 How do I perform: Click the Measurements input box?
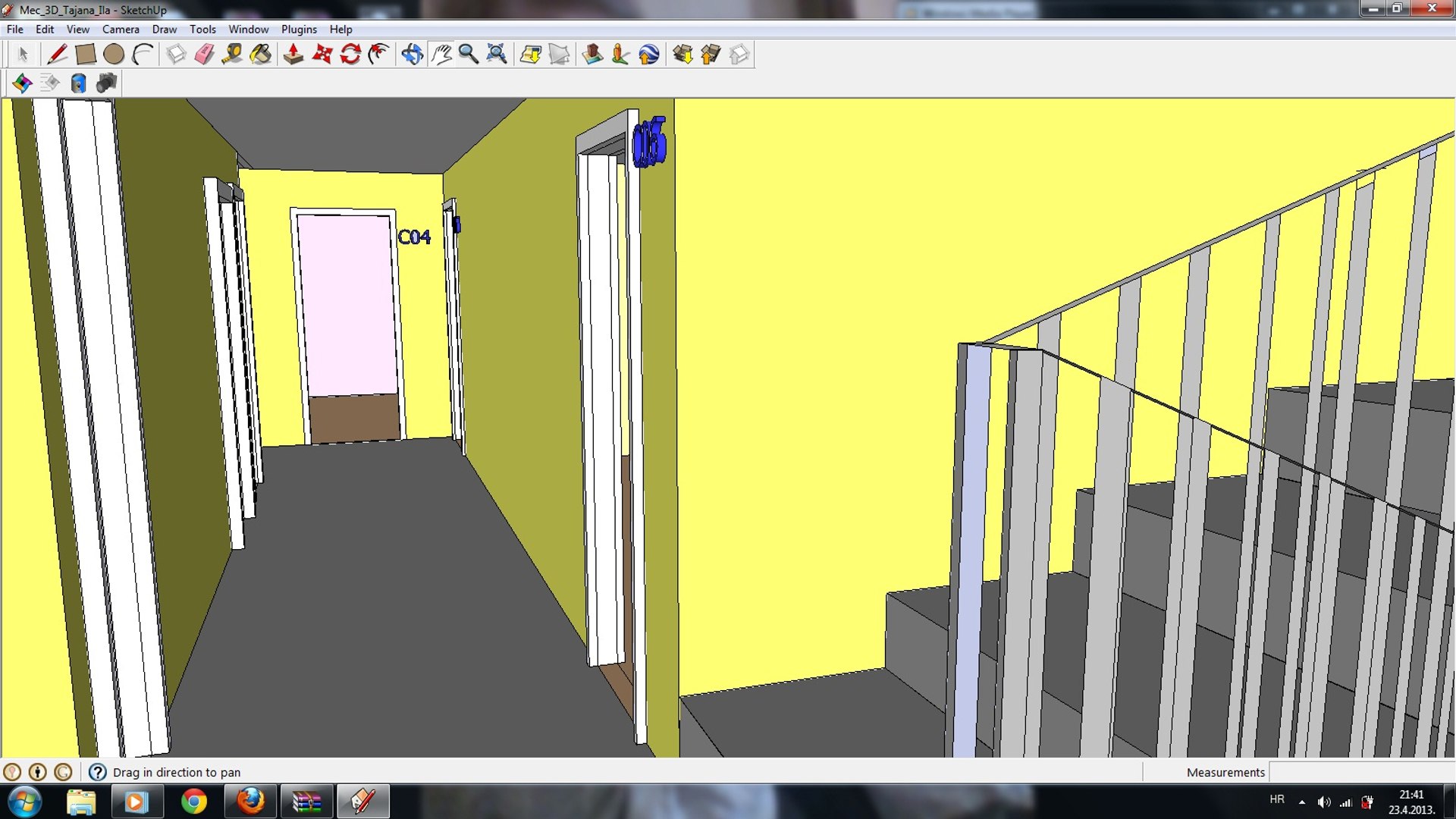point(1362,772)
